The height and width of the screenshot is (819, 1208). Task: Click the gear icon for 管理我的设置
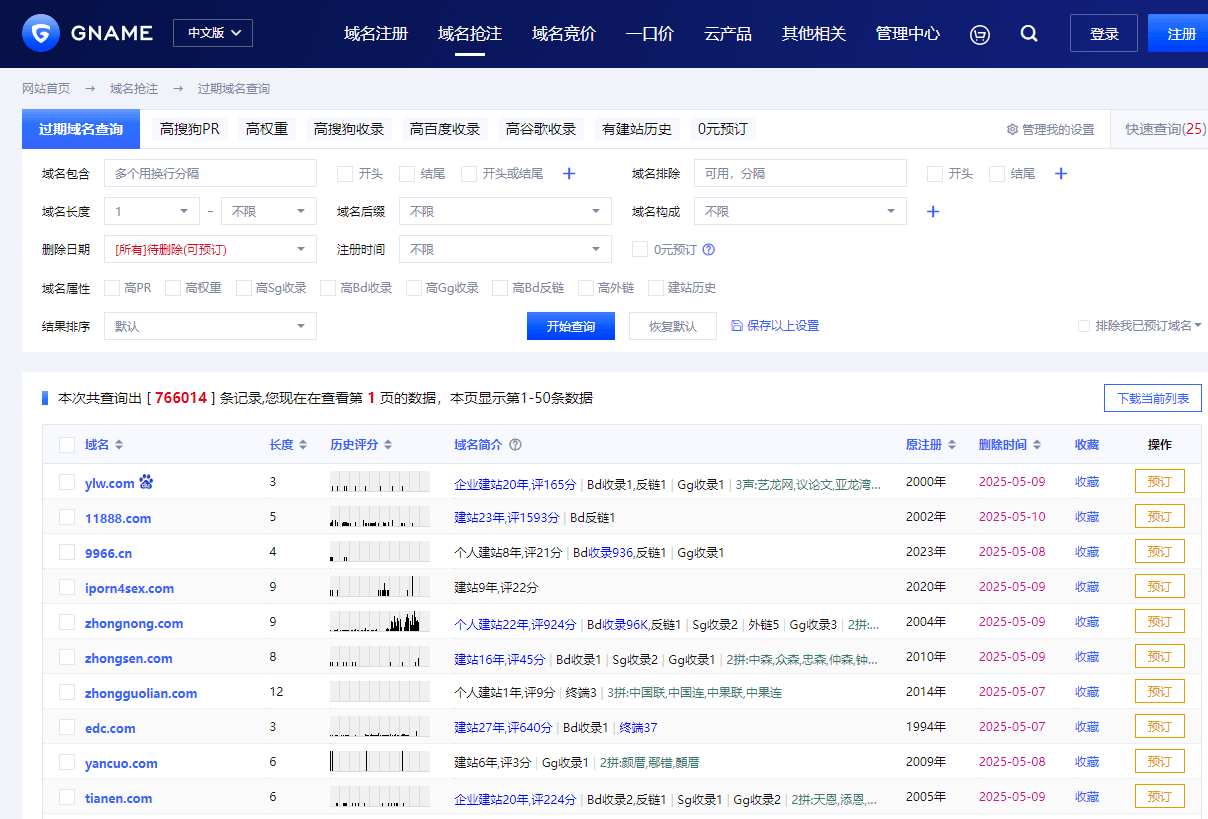coord(1012,130)
